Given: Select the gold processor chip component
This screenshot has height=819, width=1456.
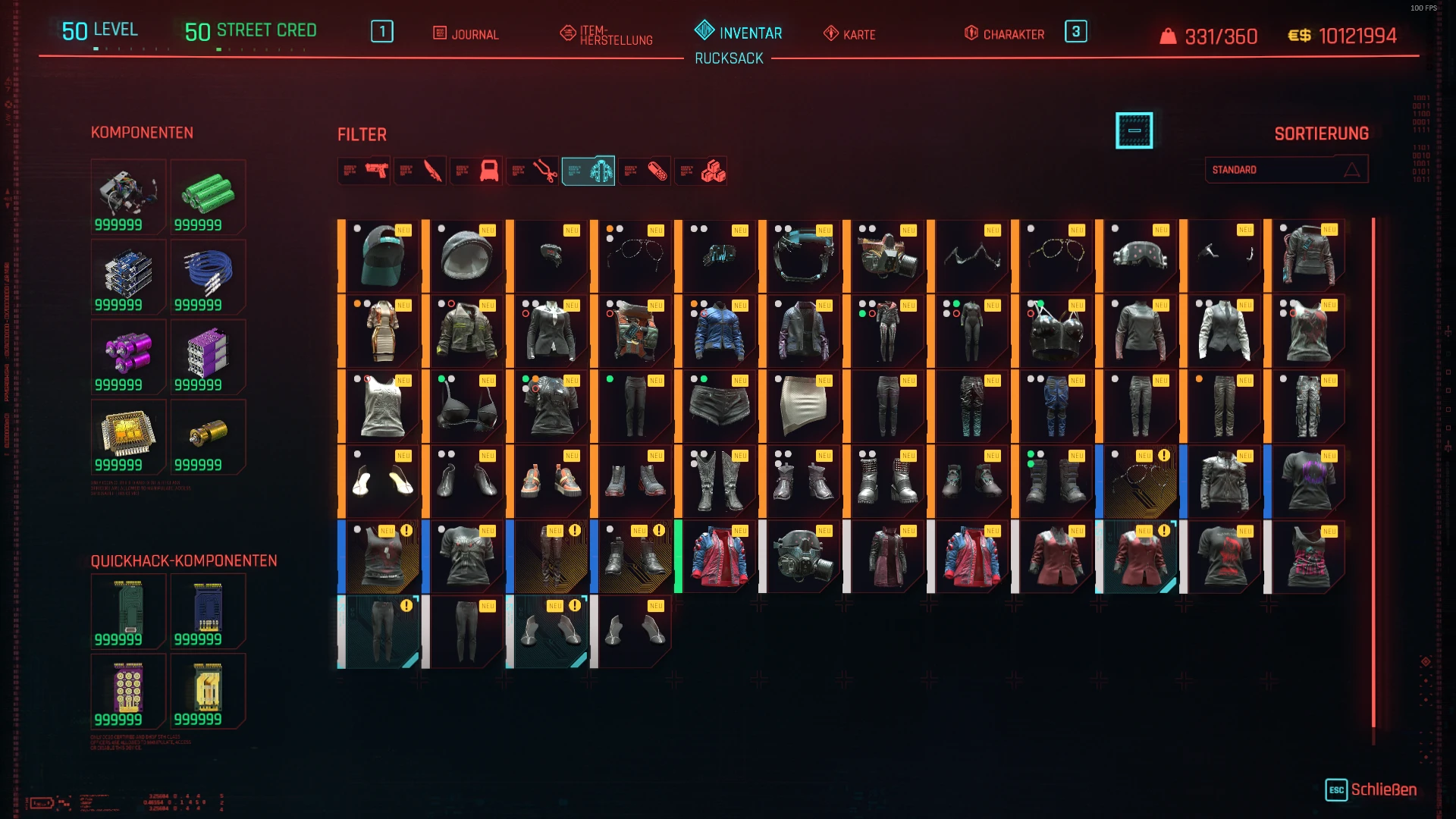Looking at the screenshot, I should click(128, 437).
